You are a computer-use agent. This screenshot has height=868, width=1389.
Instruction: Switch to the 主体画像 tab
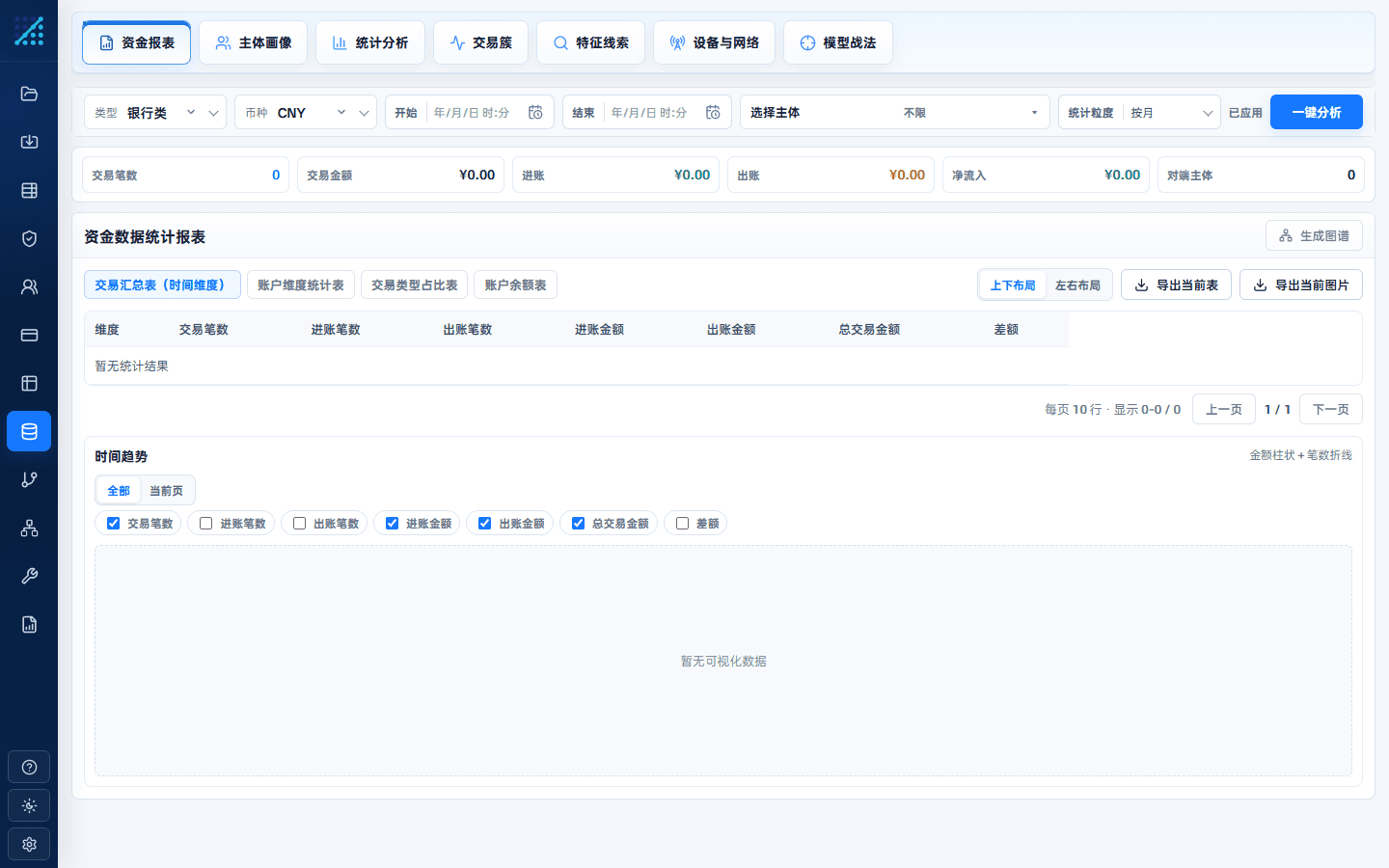(253, 42)
